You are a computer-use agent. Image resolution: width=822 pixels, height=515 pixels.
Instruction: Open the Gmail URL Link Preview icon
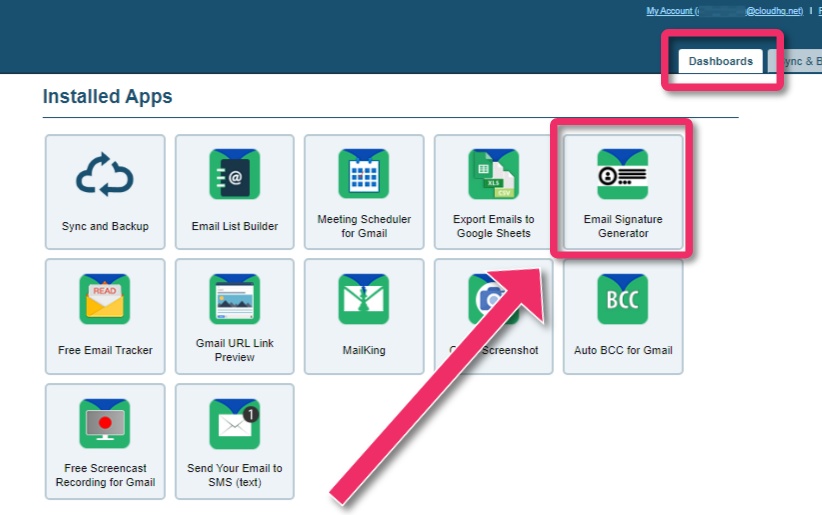click(x=234, y=299)
